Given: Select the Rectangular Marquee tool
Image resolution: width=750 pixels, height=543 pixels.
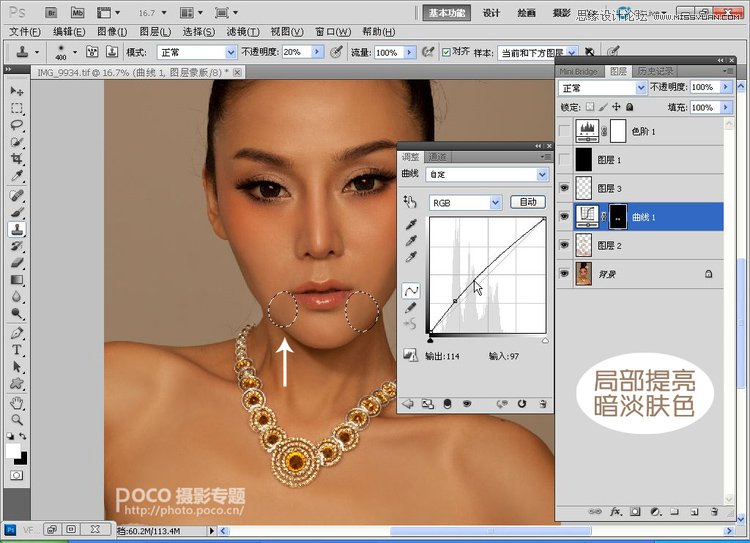Looking at the screenshot, I should [17, 108].
